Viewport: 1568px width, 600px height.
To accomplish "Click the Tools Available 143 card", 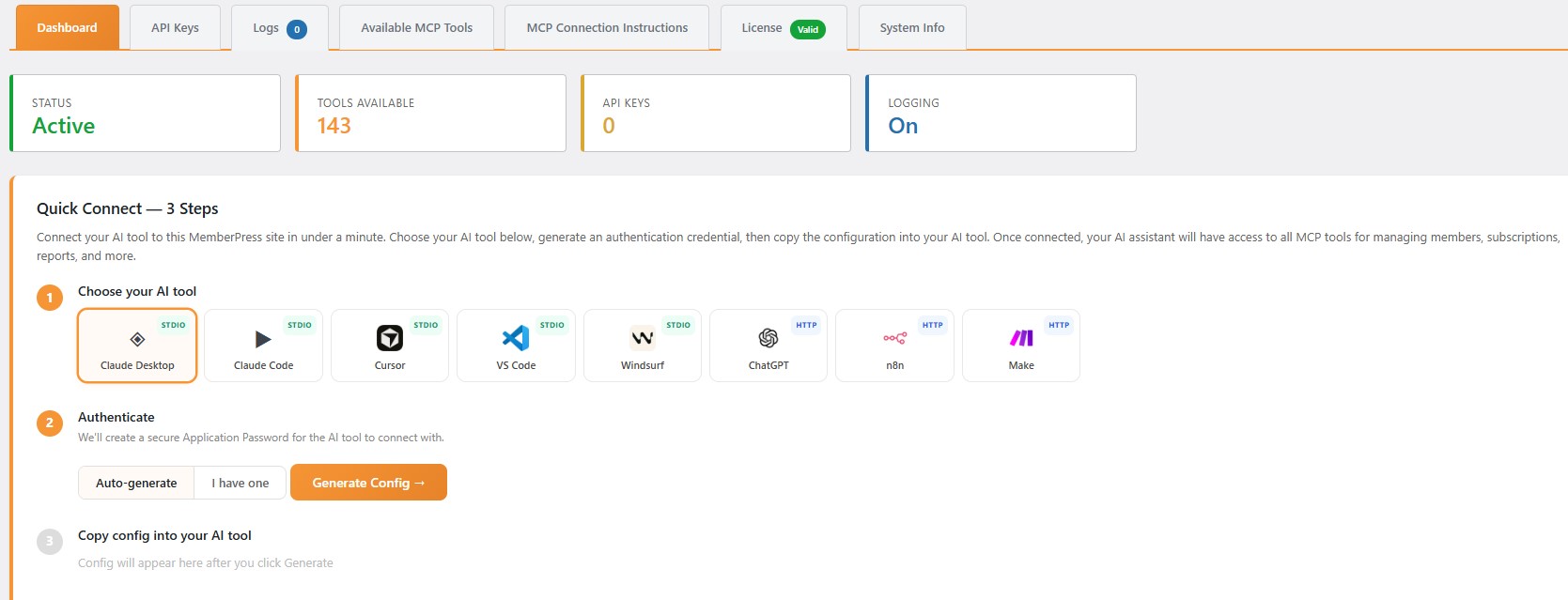I will [x=430, y=113].
